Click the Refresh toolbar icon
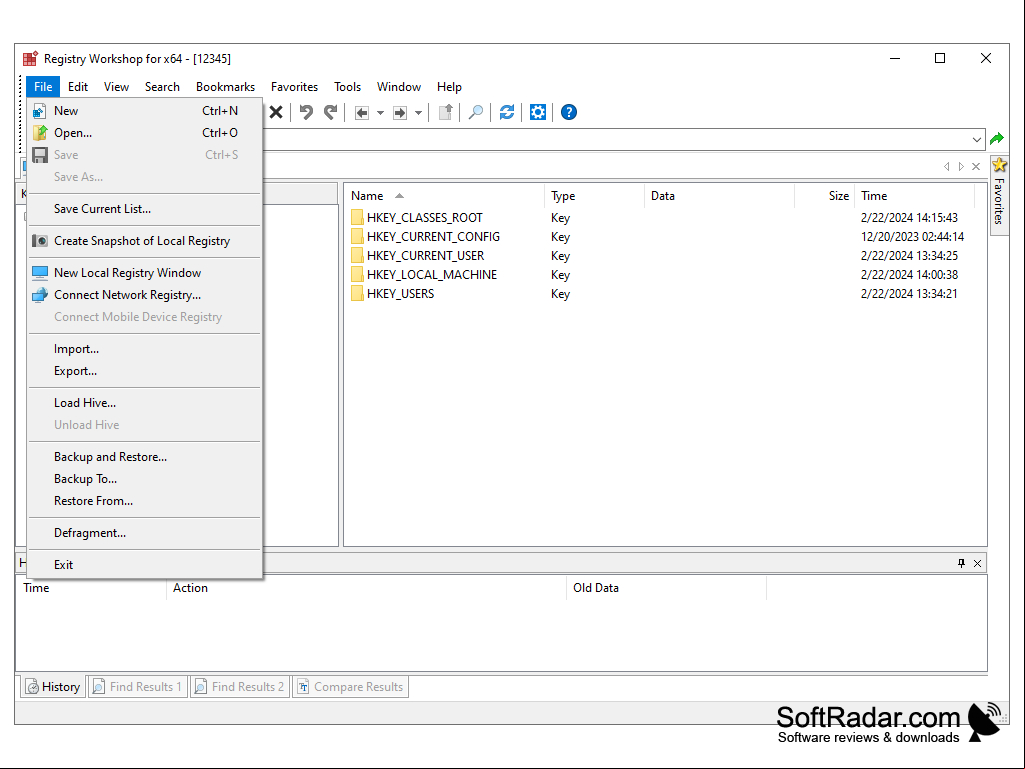The width and height of the screenshot is (1025, 769). tap(507, 112)
